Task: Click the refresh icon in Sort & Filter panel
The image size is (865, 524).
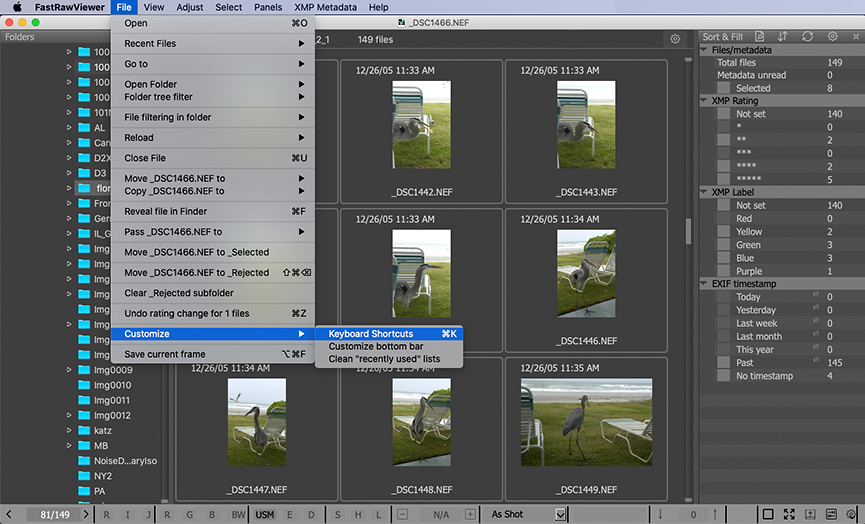Action: coord(807,37)
